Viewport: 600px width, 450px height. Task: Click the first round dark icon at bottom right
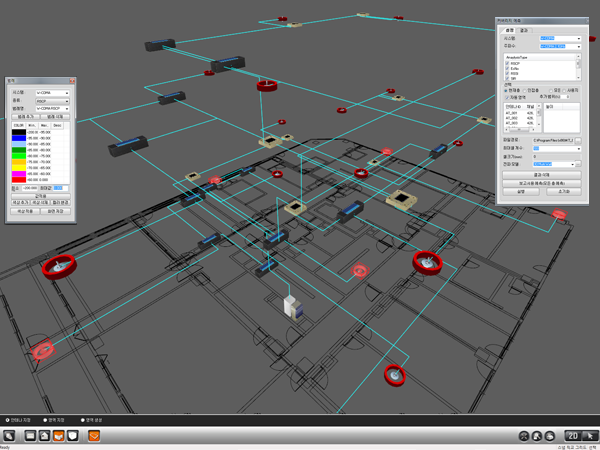point(524,436)
